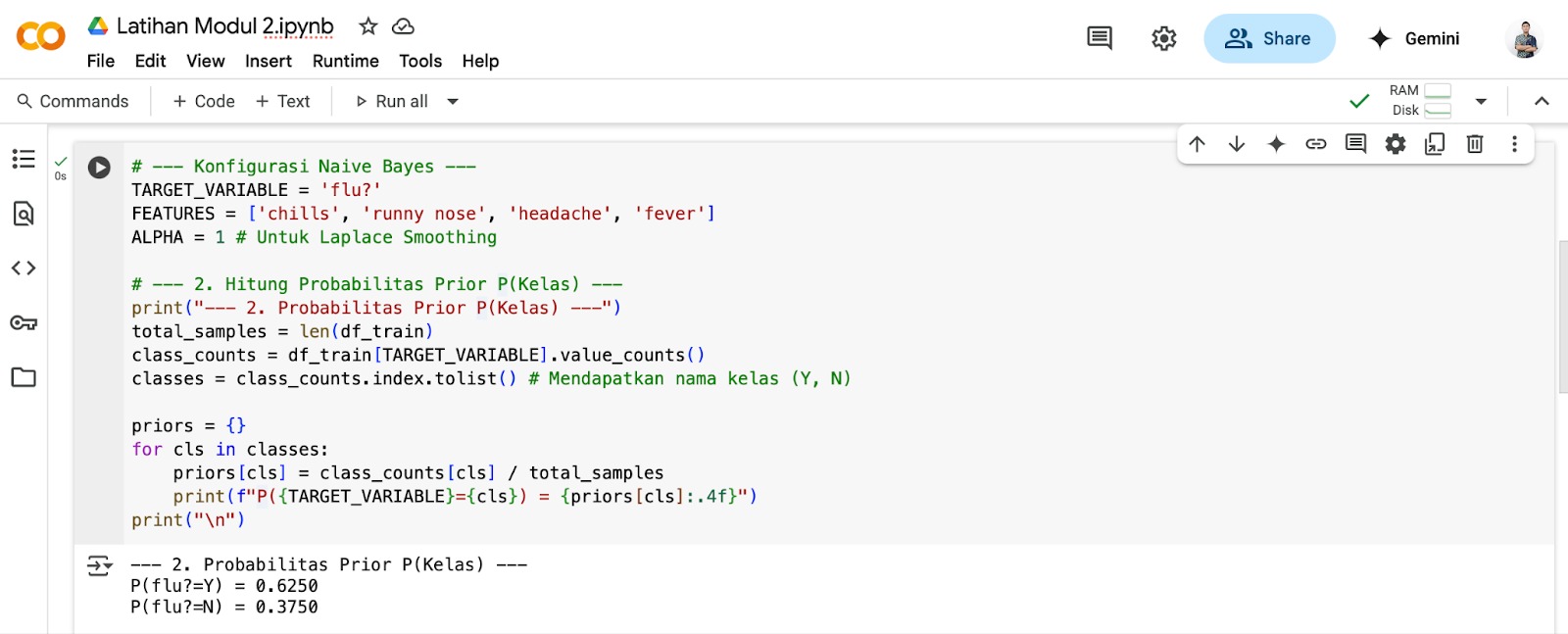
Task: Collapse the header with the chevron
Action: point(1542,101)
